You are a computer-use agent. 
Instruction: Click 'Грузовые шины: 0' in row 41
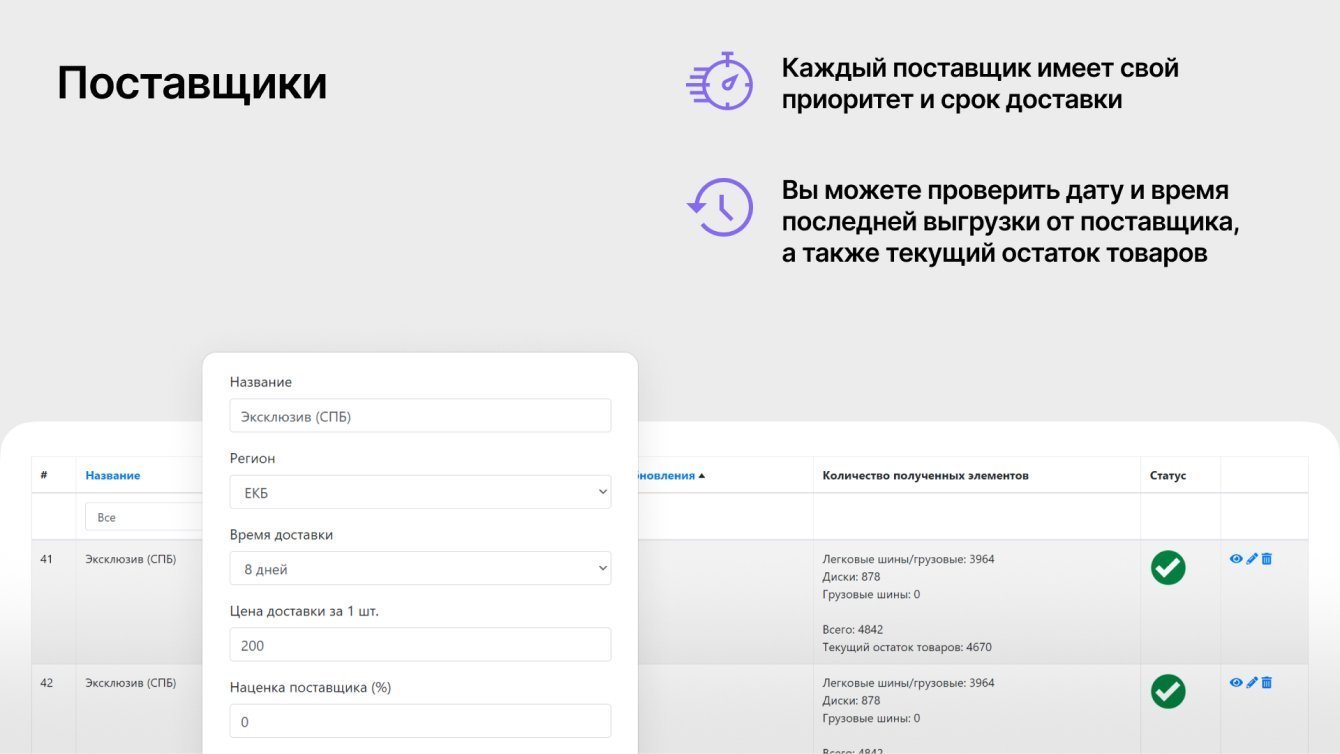click(x=871, y=594)
